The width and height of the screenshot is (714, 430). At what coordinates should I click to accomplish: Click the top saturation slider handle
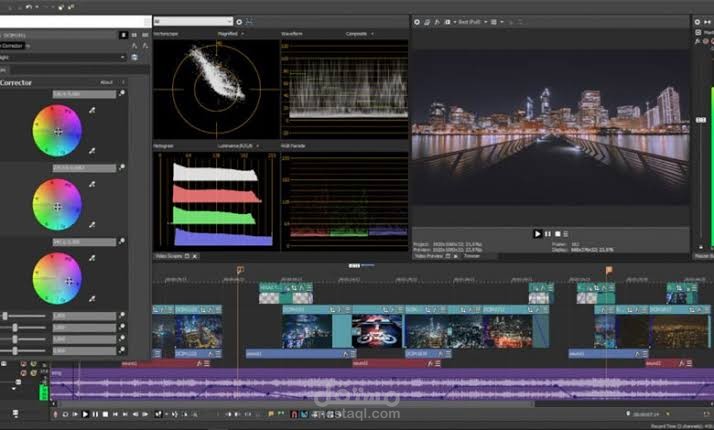[5, 316]
